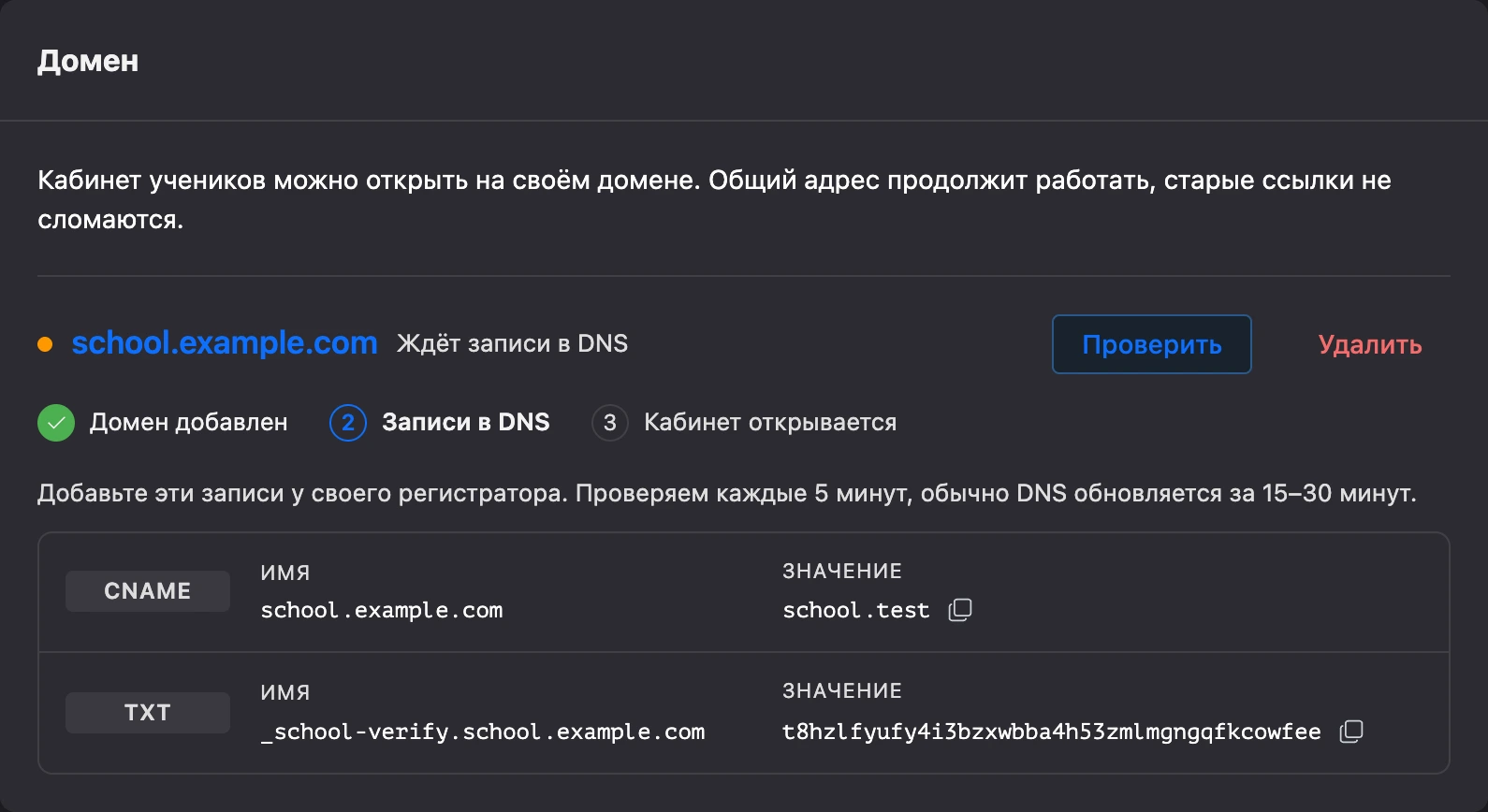Copy the CNAME value school.test
Viewport: 1488px width, 812px height.
click(x=960, y=610)
